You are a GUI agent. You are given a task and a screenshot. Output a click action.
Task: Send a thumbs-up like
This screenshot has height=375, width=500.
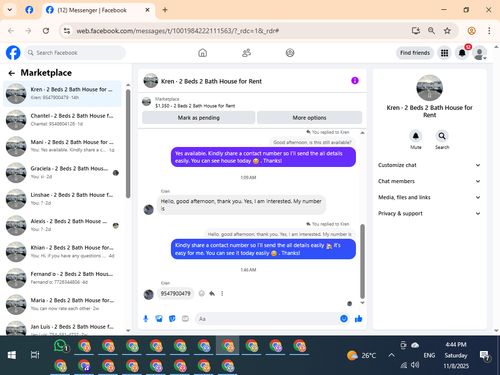pyautogui.click(x=358, y=319)
